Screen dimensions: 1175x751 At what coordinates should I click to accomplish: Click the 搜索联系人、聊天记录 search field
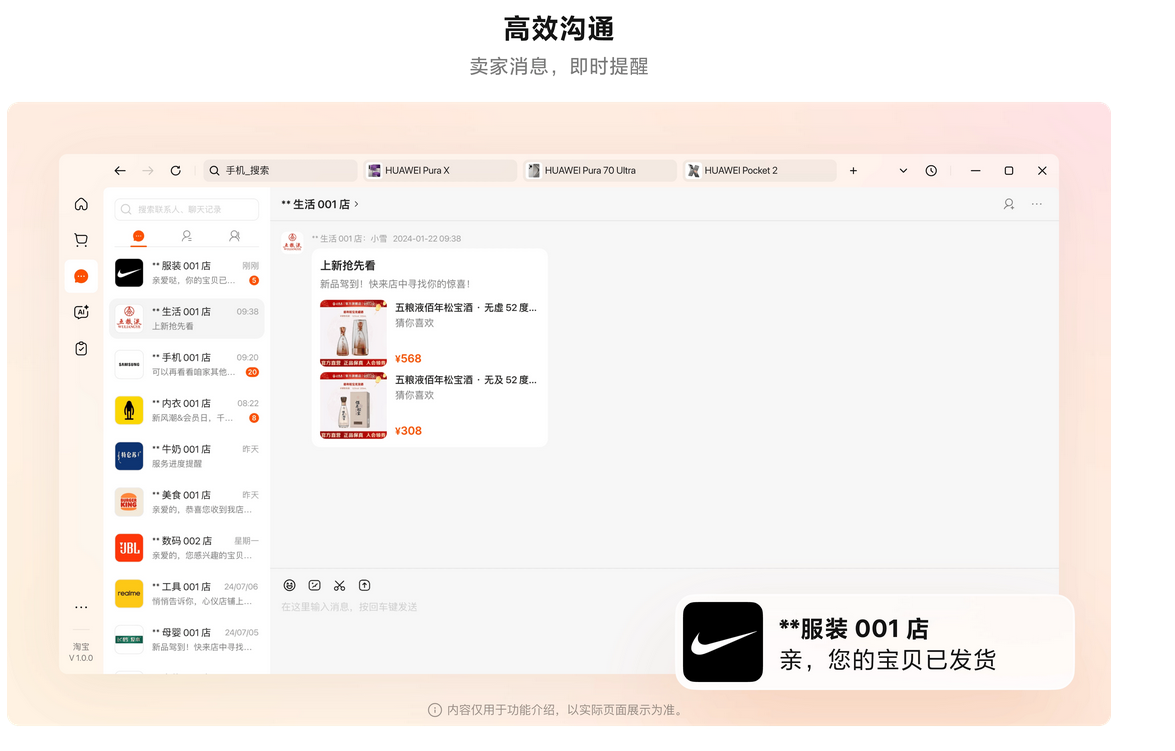click(x=187, y=209)
